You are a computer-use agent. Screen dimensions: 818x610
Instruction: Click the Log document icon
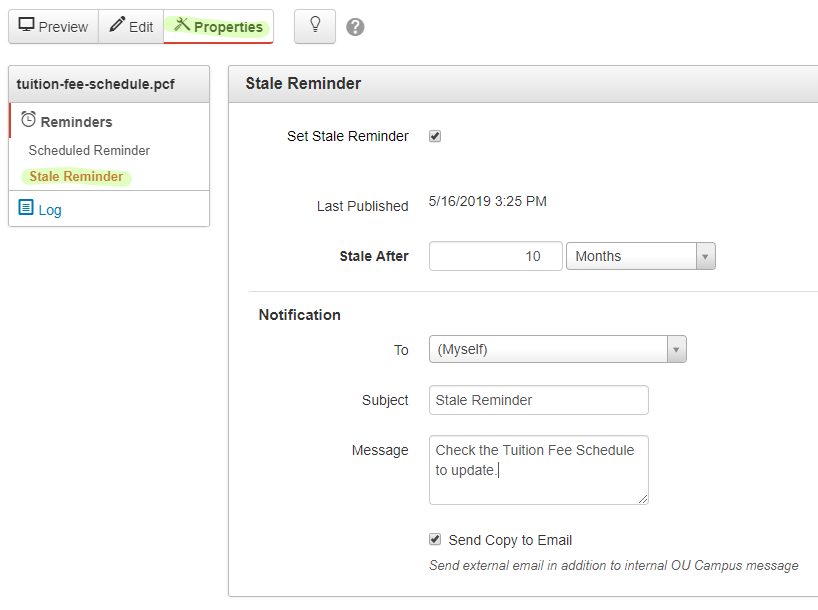pos(26,209)
